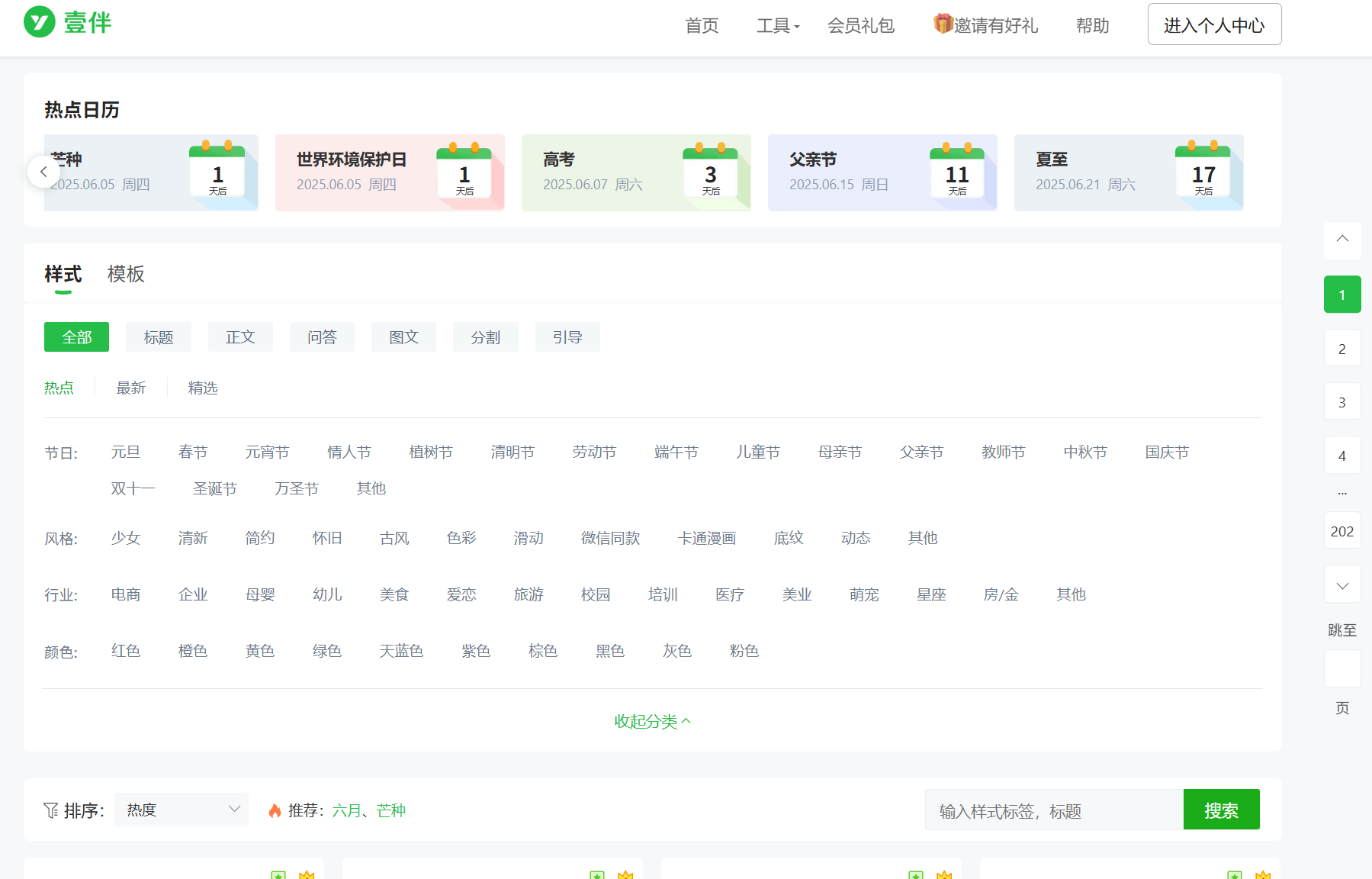The image size is (1372, 879).
Task: Switch to the 模板 tab
Action: (126, 274)
